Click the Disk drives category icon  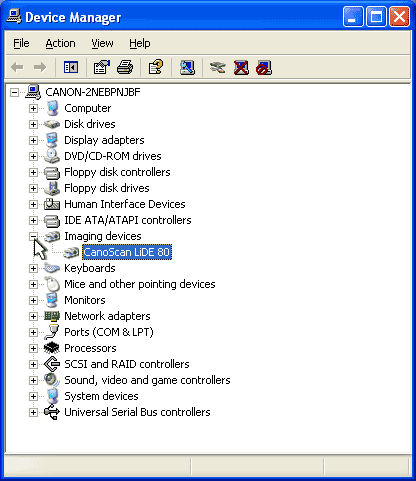pos(52,124)
